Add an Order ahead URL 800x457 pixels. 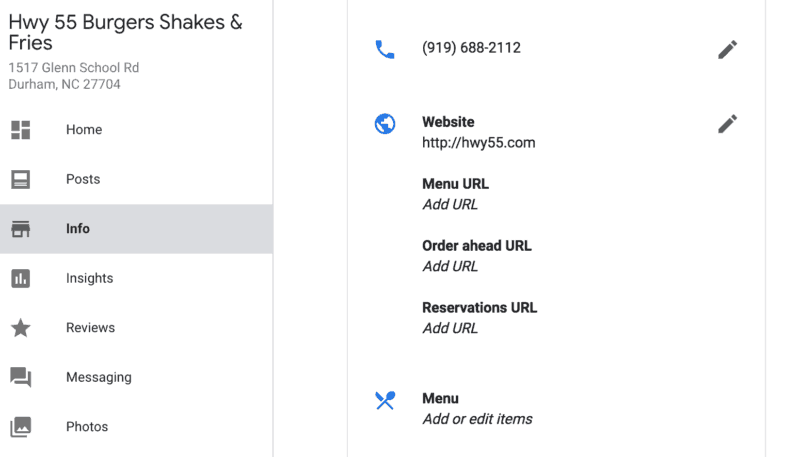450,267
